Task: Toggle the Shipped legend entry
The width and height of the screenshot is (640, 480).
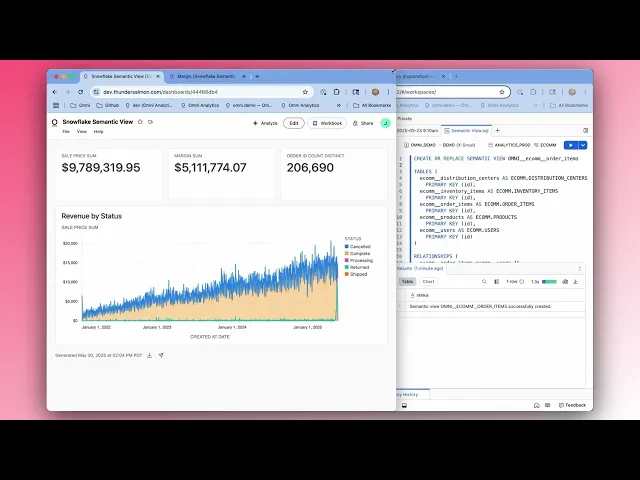Action: point(356,274)
